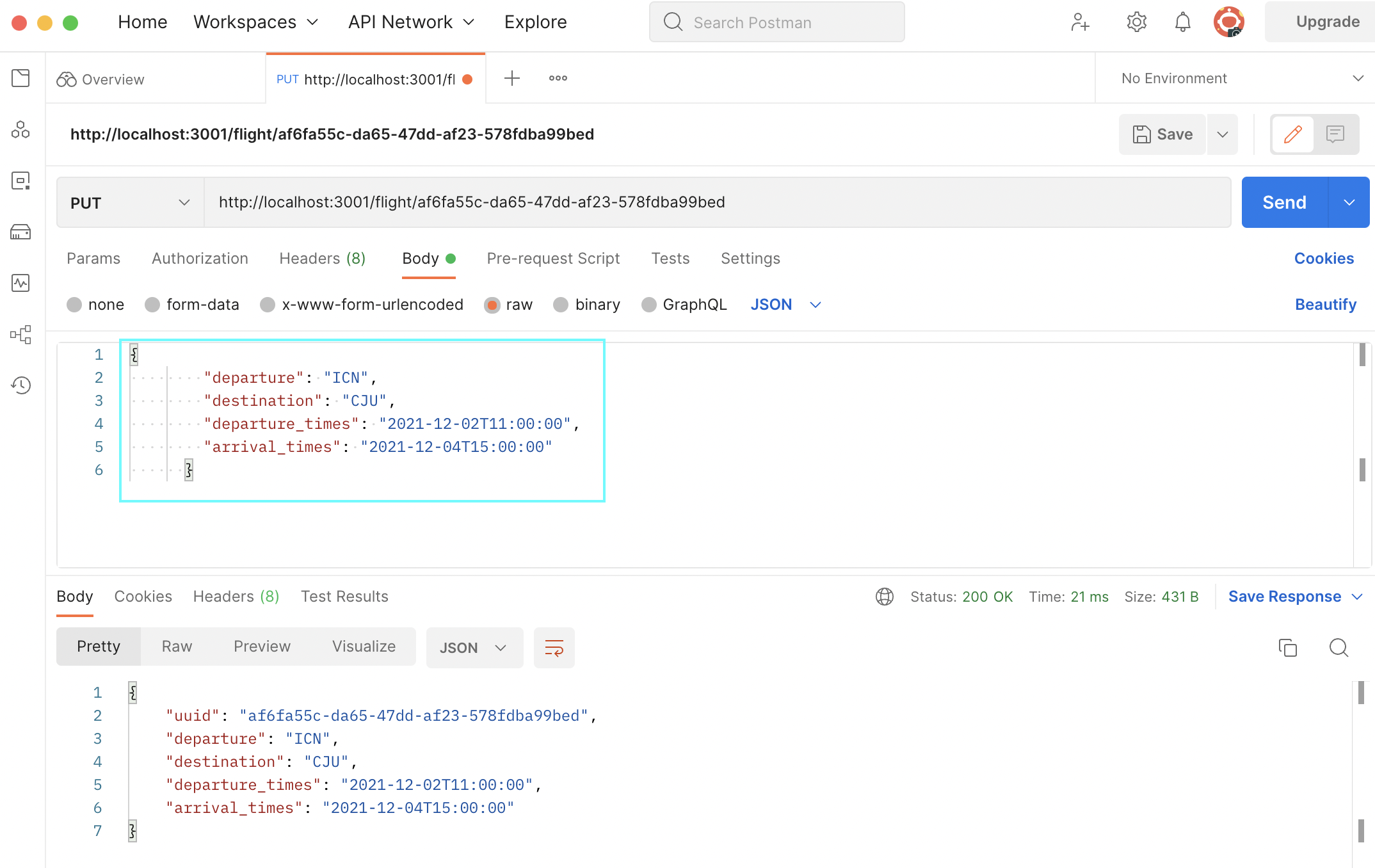Click the search response magnifier icon
This screenshot has width=1375, height=868.
1339,648
